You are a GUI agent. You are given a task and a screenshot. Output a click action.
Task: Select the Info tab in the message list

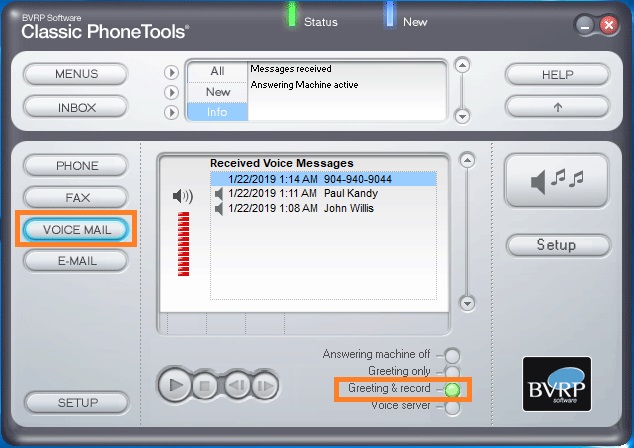(x=217, y=112)
